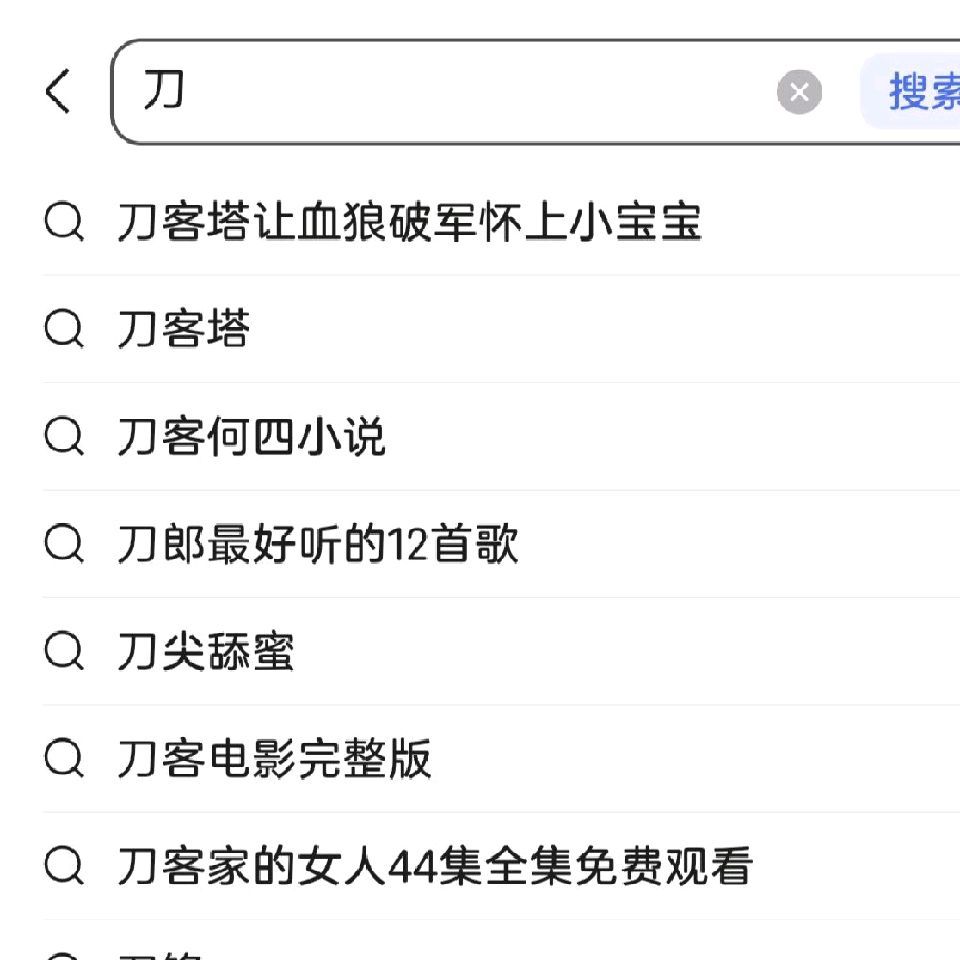Click search icon beside 刀郎最好听的12首歌

pos(64,543)
